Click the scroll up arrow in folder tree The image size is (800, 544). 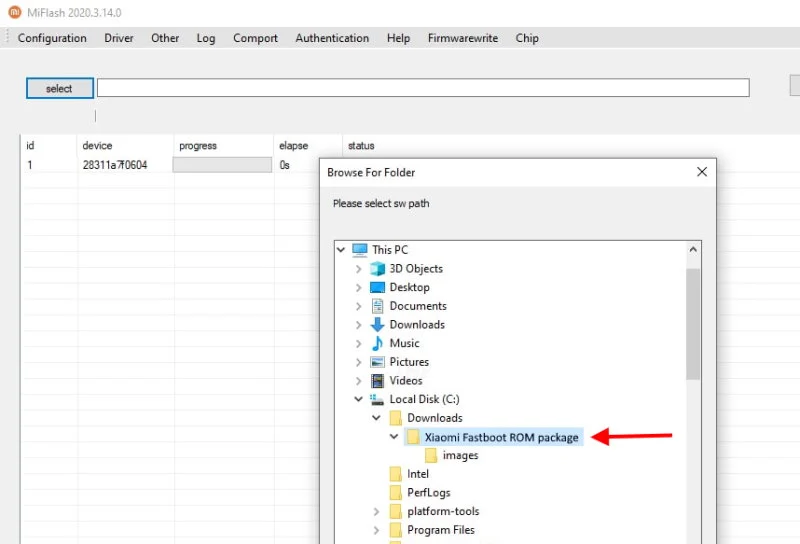(x=693, y=250)
